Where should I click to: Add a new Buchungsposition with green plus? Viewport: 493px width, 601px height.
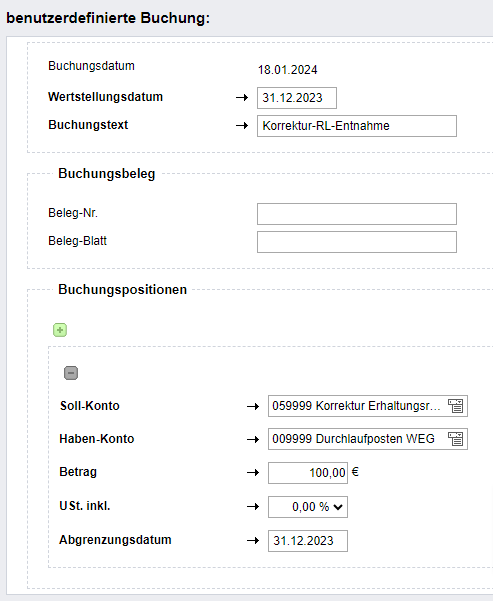pos(60,330)
